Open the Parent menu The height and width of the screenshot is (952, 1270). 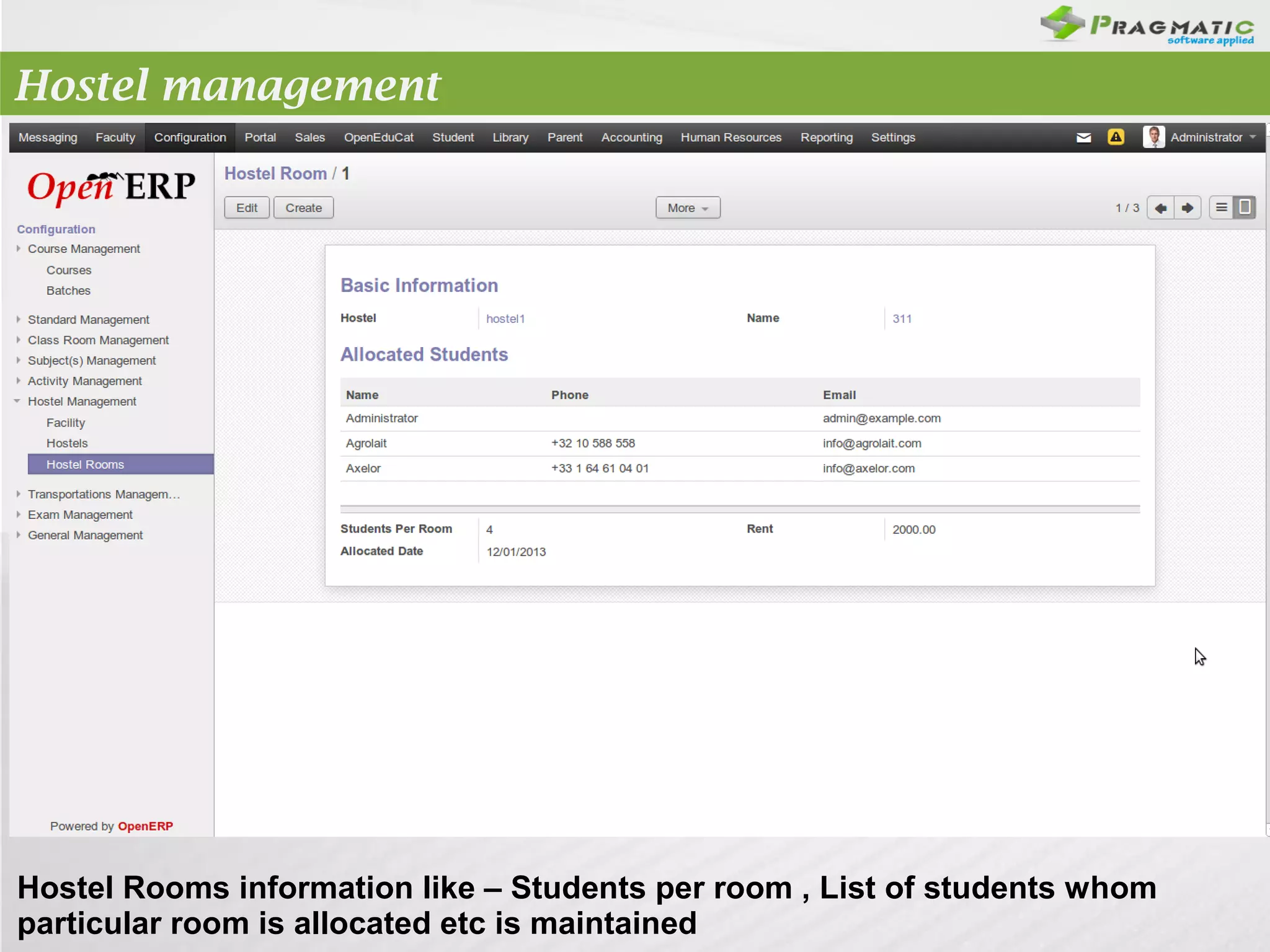565,138
